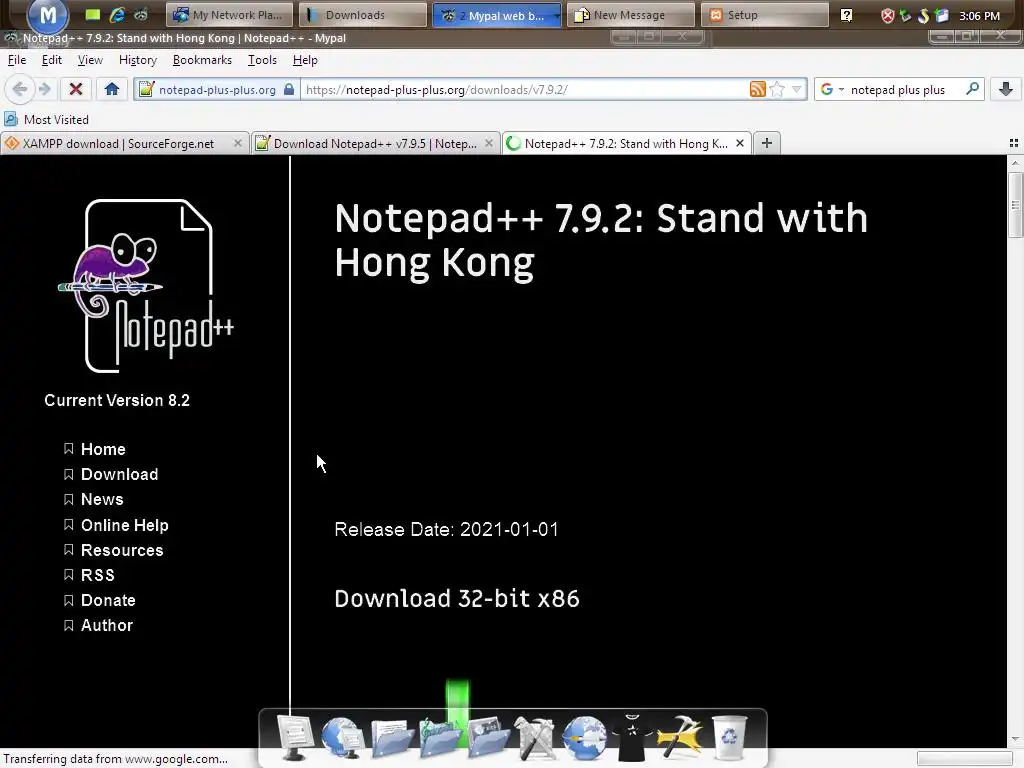Open the address bar history dropdown
Screen dimensions: 1024x768
pyautogui.click(x=797, y=89)
